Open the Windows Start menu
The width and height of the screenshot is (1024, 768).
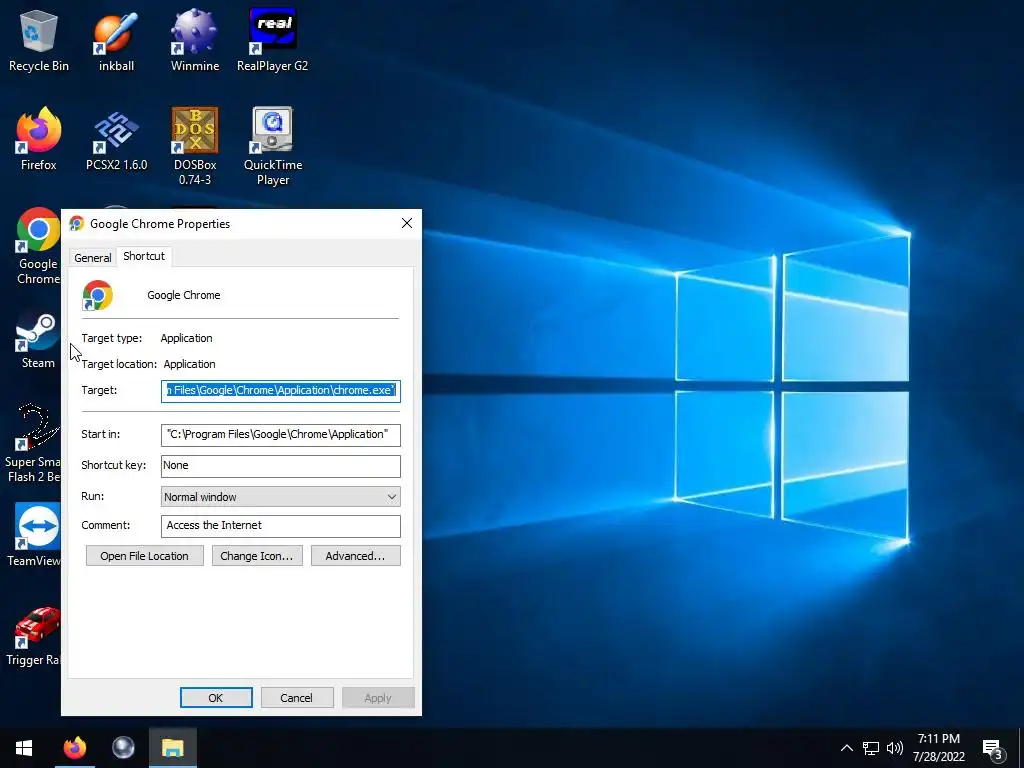(x=24, y=748)
